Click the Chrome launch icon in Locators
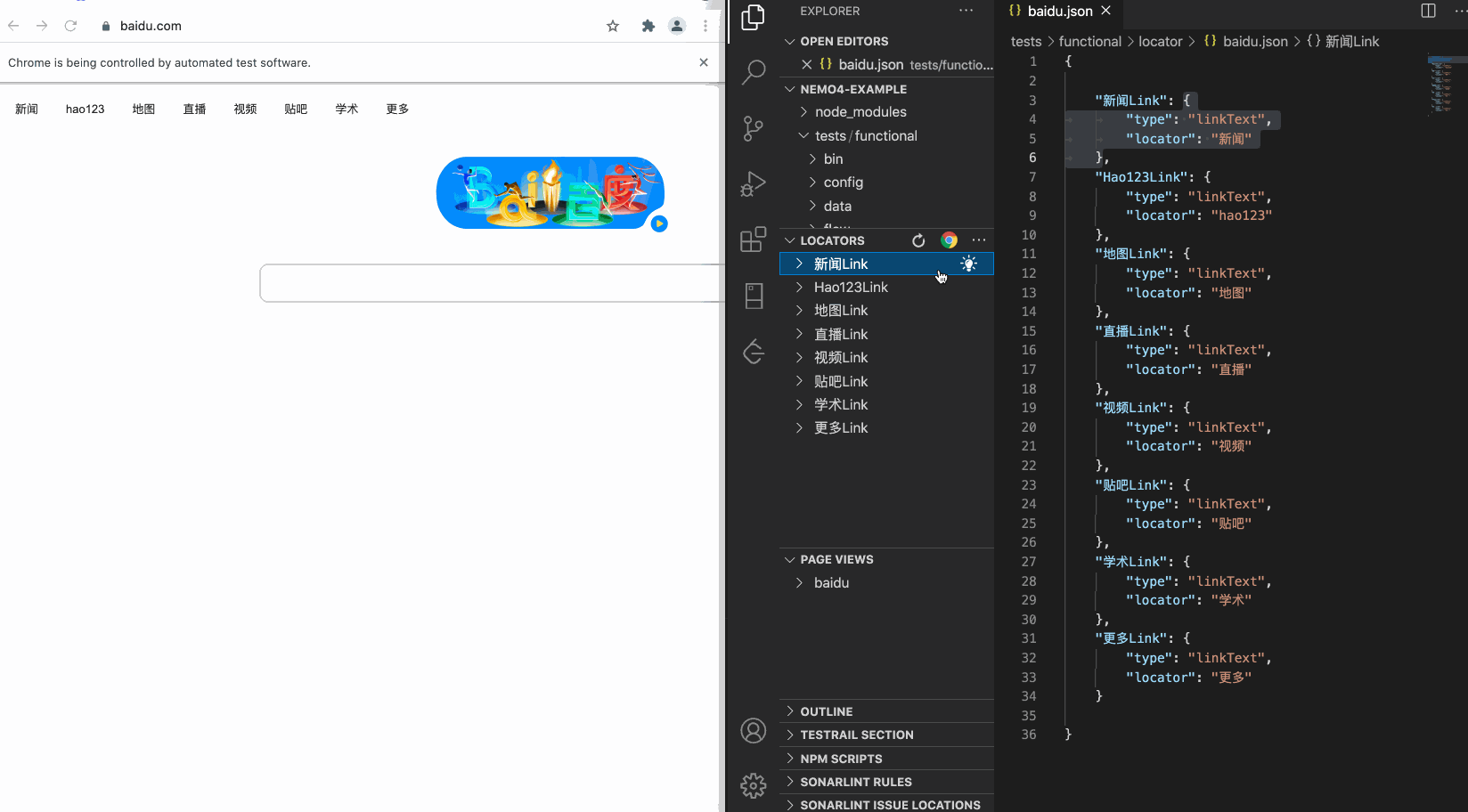 pos(949,240)
